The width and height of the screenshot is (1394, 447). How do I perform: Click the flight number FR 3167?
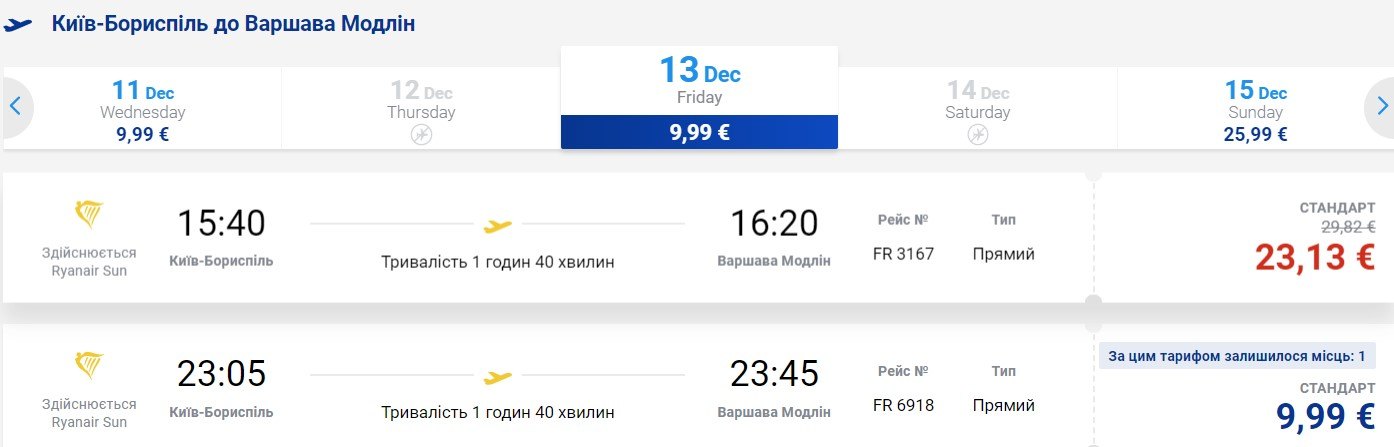(903, 254)
